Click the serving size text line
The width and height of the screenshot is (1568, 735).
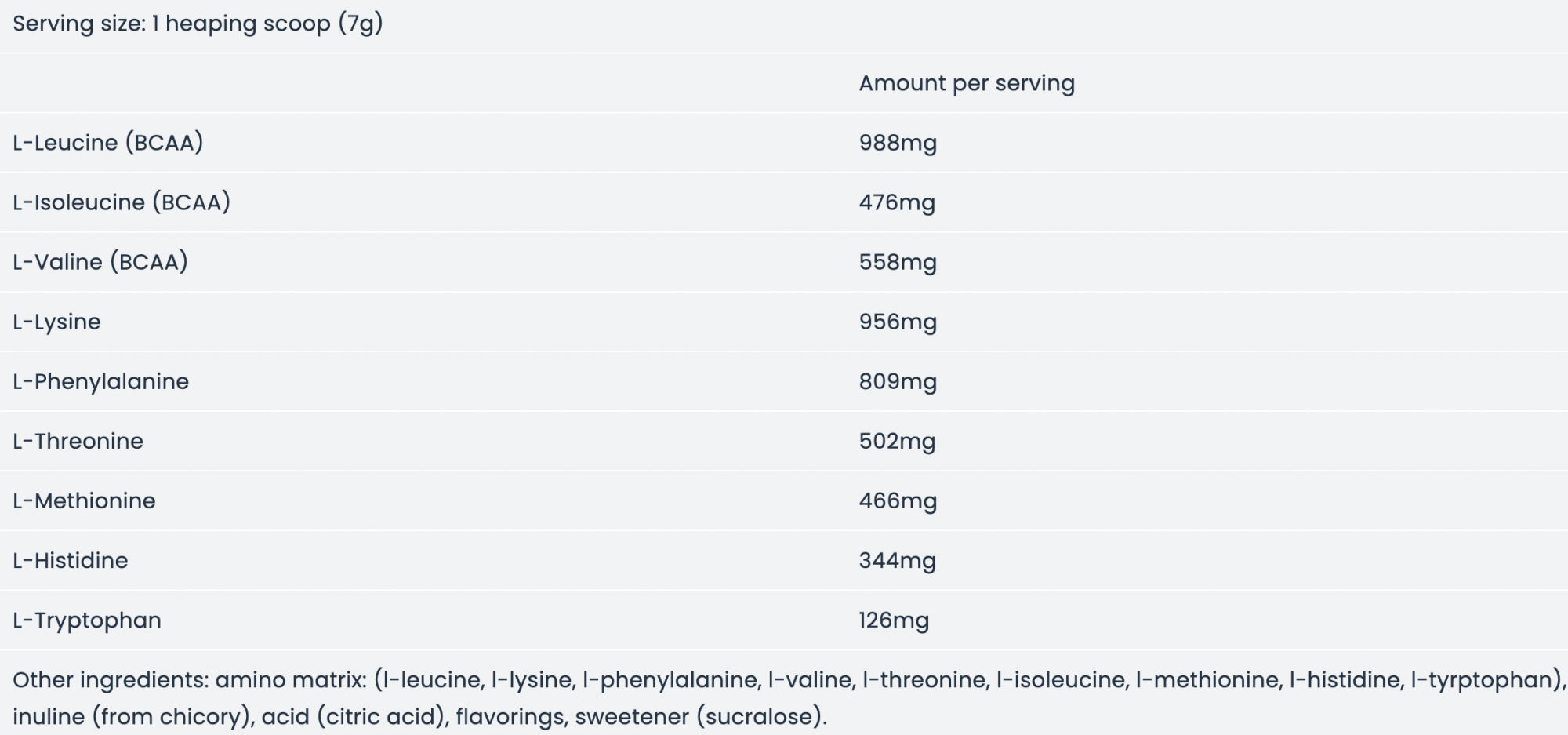(198, 24)
